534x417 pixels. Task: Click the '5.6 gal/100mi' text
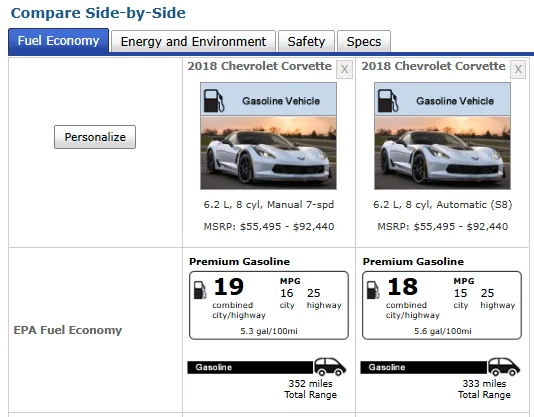[442, 331]
